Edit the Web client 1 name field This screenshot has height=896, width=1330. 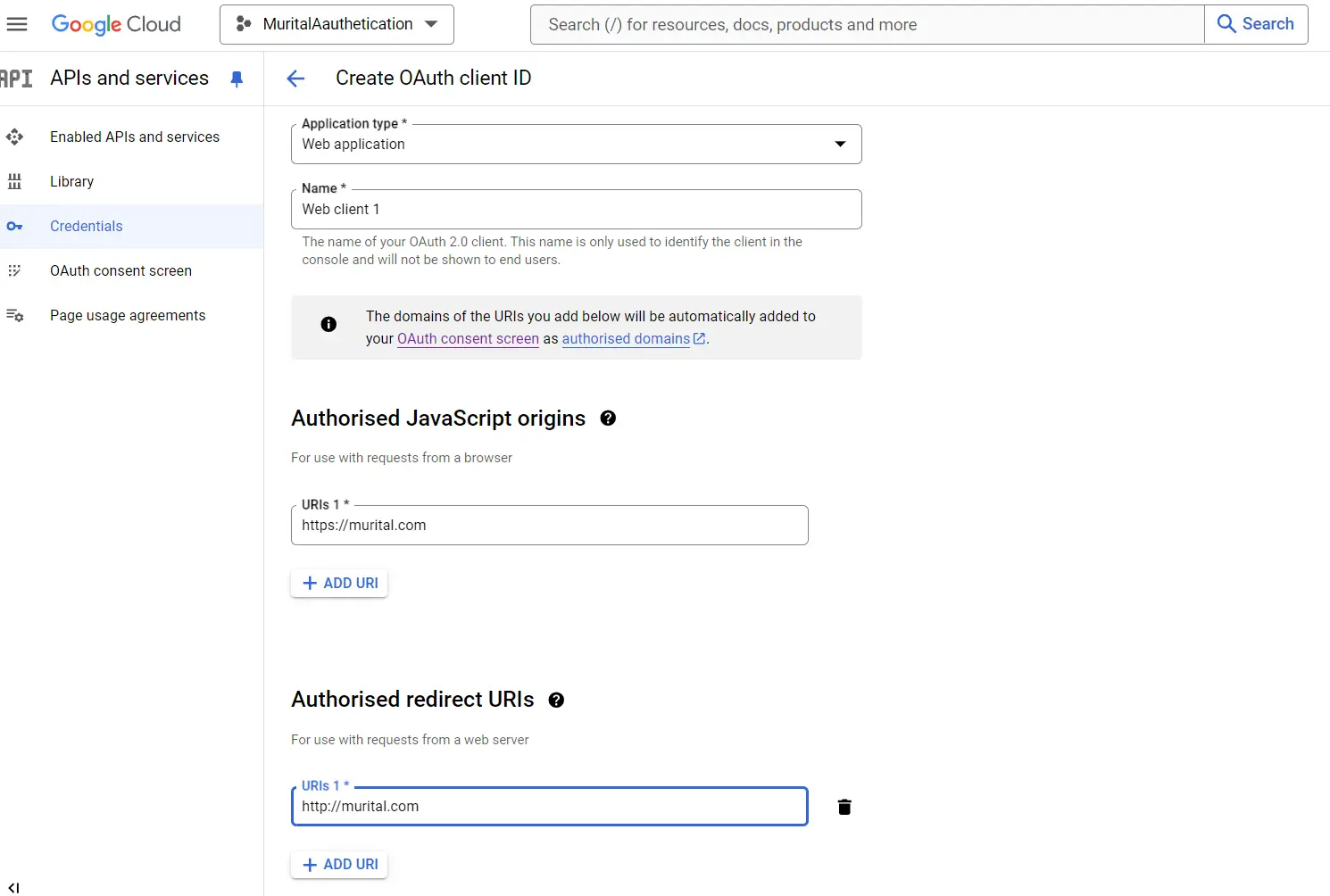[x=576, y=209]
